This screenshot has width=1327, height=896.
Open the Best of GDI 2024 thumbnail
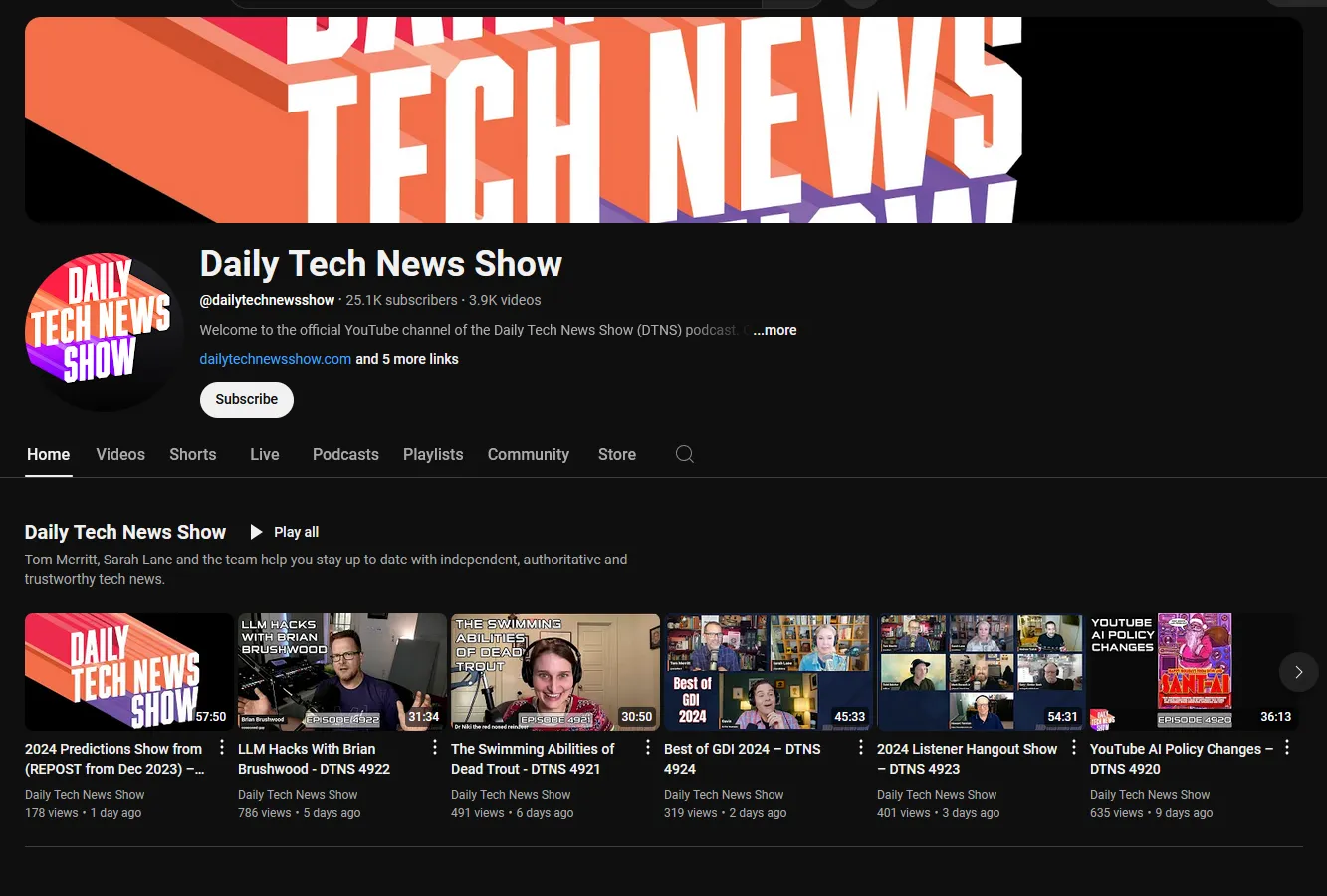coord(768,672)
